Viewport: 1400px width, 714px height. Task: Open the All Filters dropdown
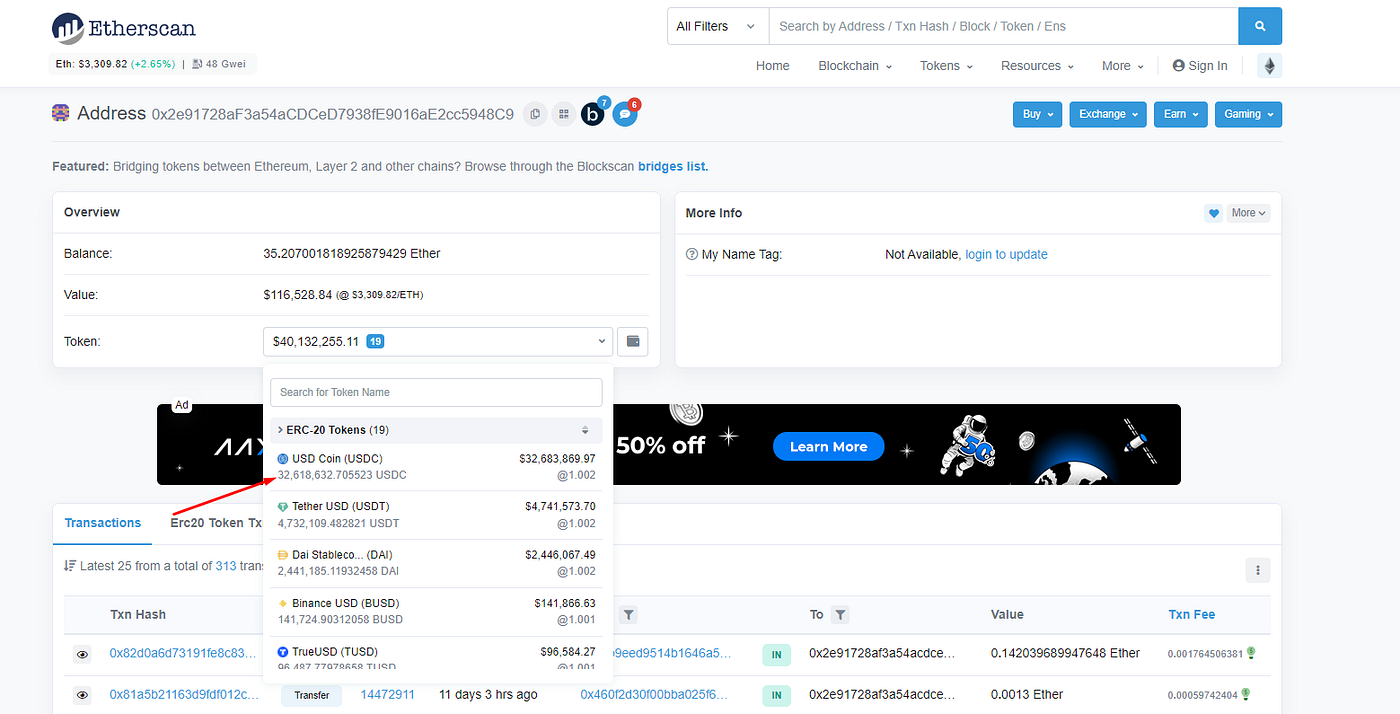717,26
